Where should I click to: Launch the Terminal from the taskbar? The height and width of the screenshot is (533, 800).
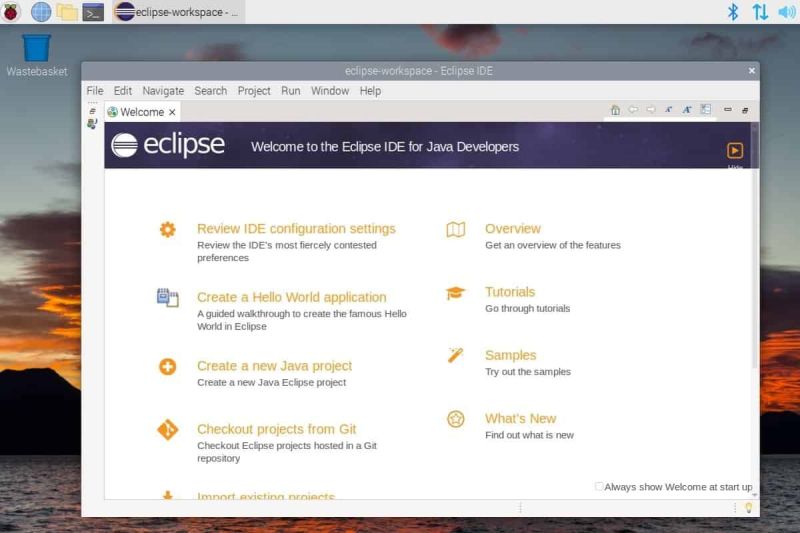[x=93, y=12]
